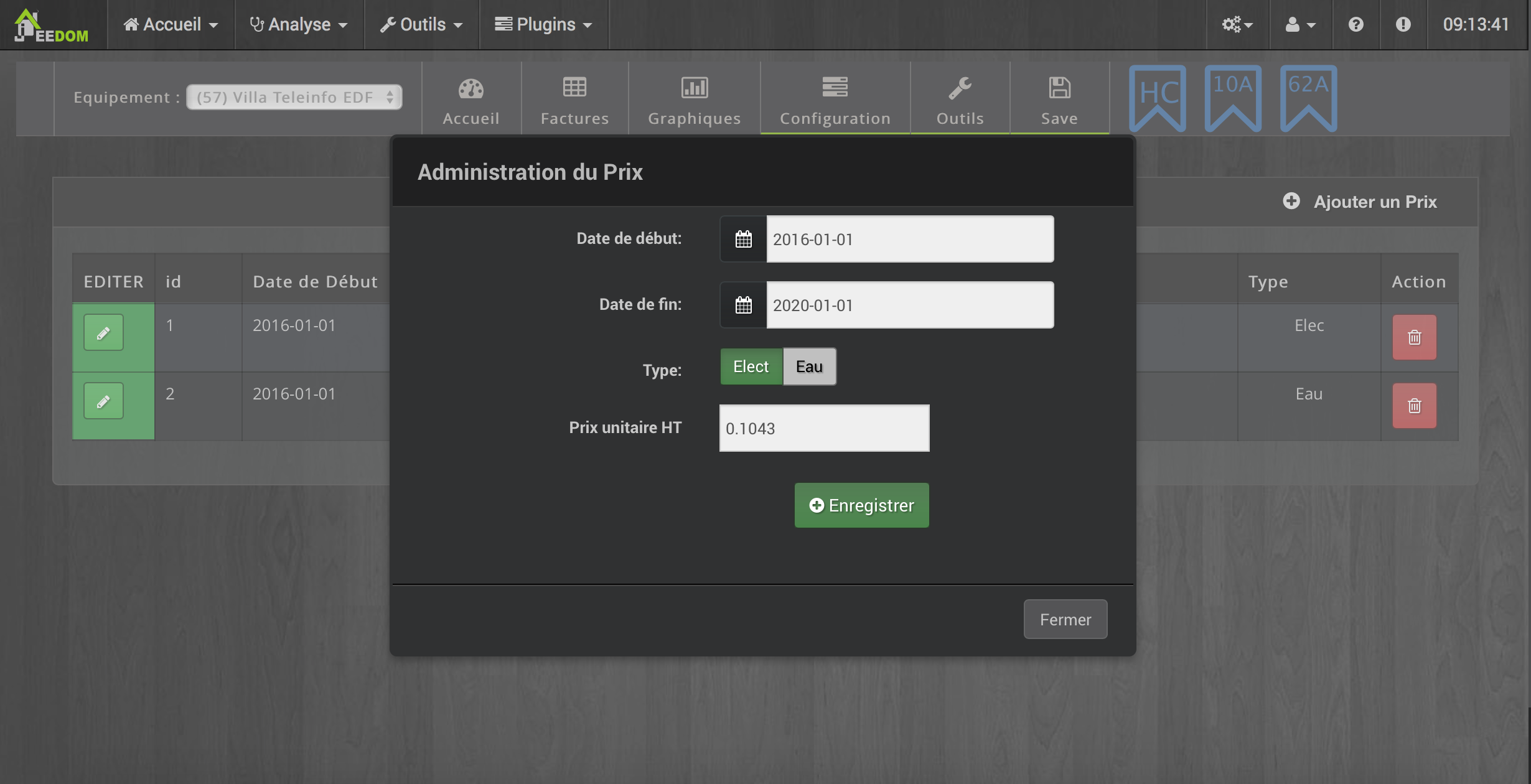1531x784 pixels.
Task: Open the Accueil dropdown in top navbar
Action: click(x=171, y=24)
